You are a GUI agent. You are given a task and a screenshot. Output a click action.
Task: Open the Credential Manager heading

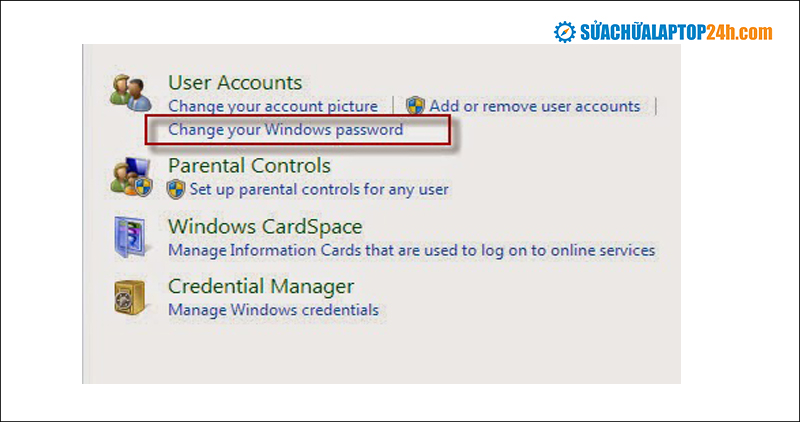click(x=261, y=287)
